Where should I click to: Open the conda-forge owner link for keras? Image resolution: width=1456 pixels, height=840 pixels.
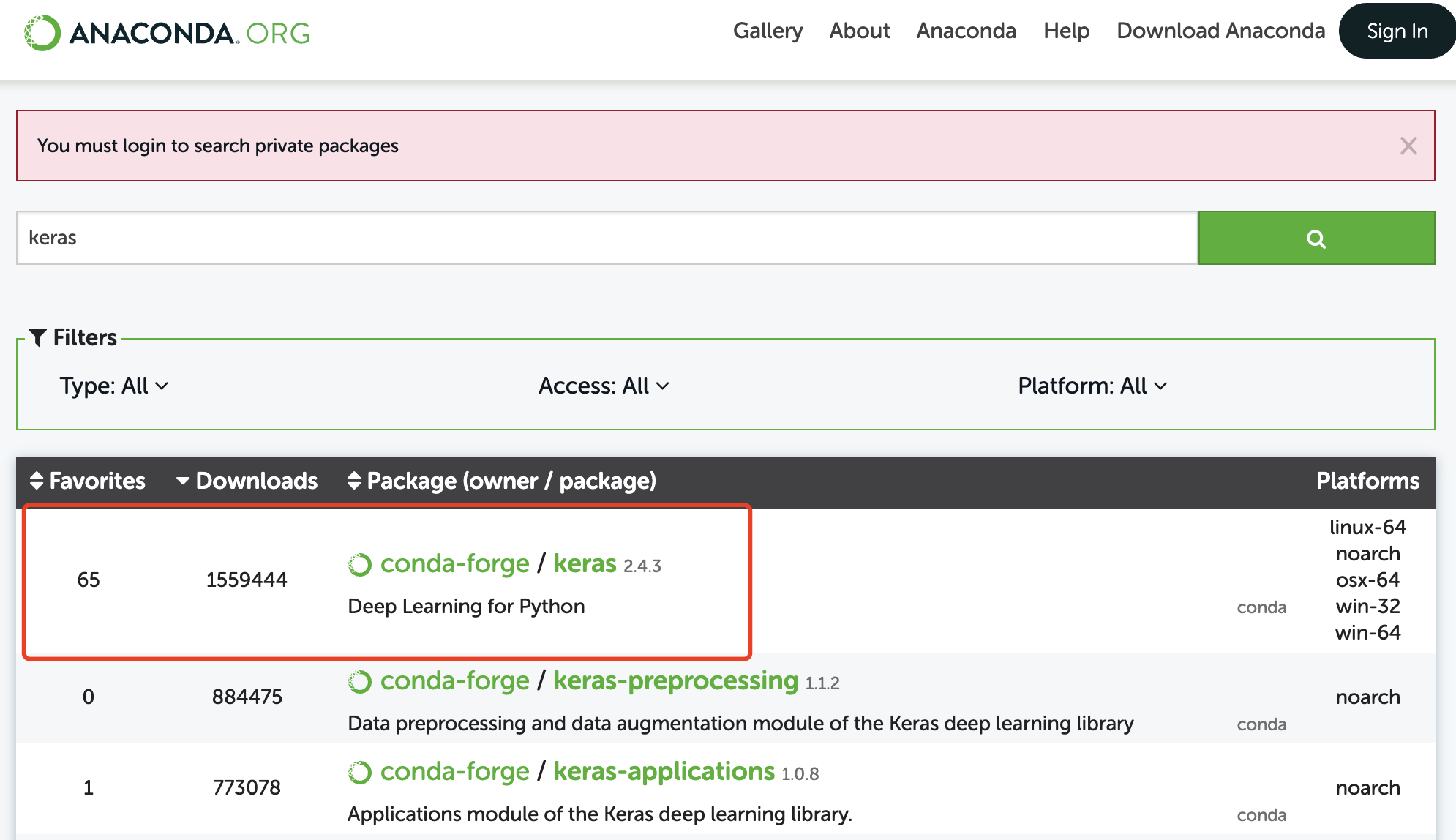pyautogui.click(x=454, y=564)
